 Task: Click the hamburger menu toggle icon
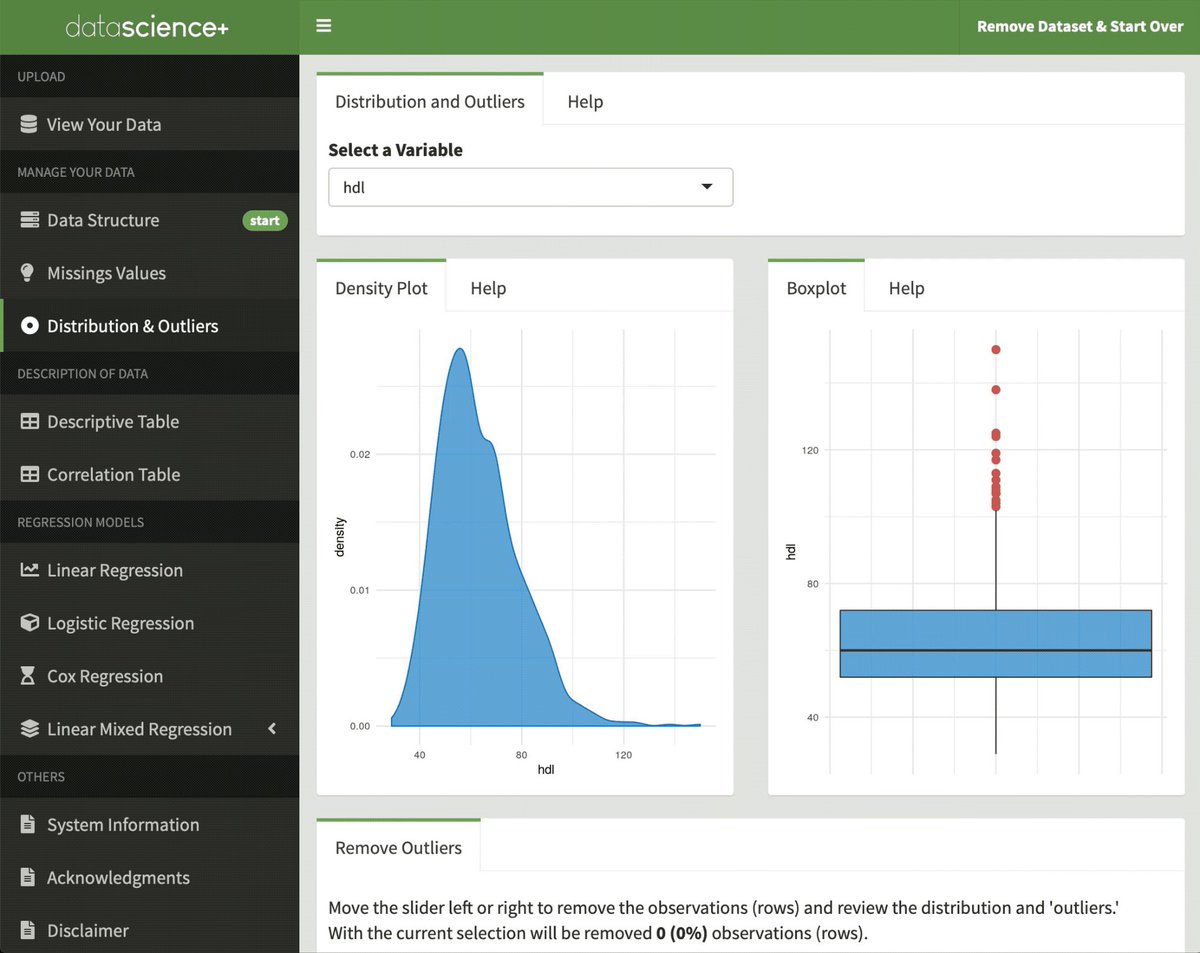(323, 26)
